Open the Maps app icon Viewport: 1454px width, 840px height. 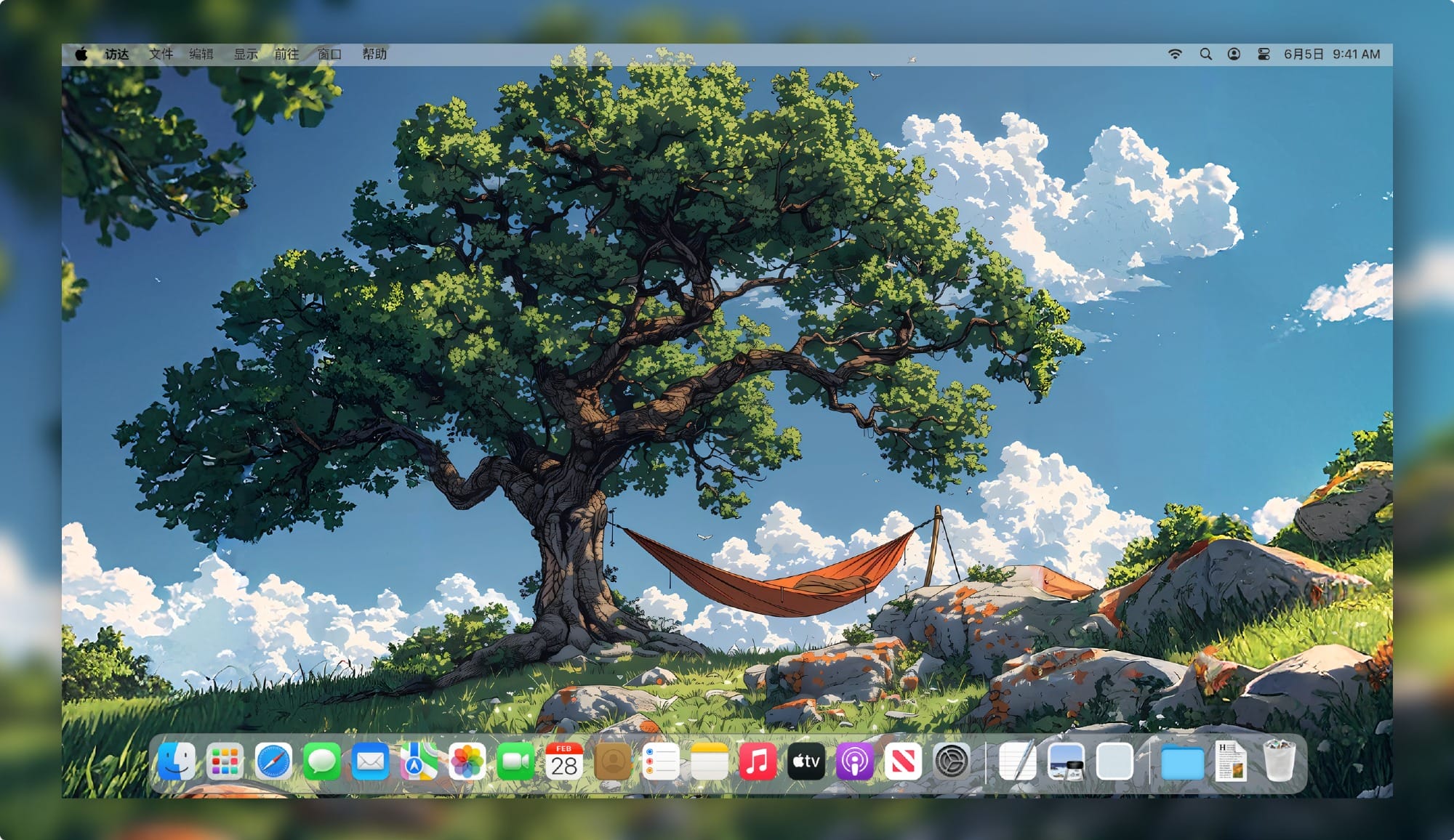pyautogui.click(x=419, y=762)
